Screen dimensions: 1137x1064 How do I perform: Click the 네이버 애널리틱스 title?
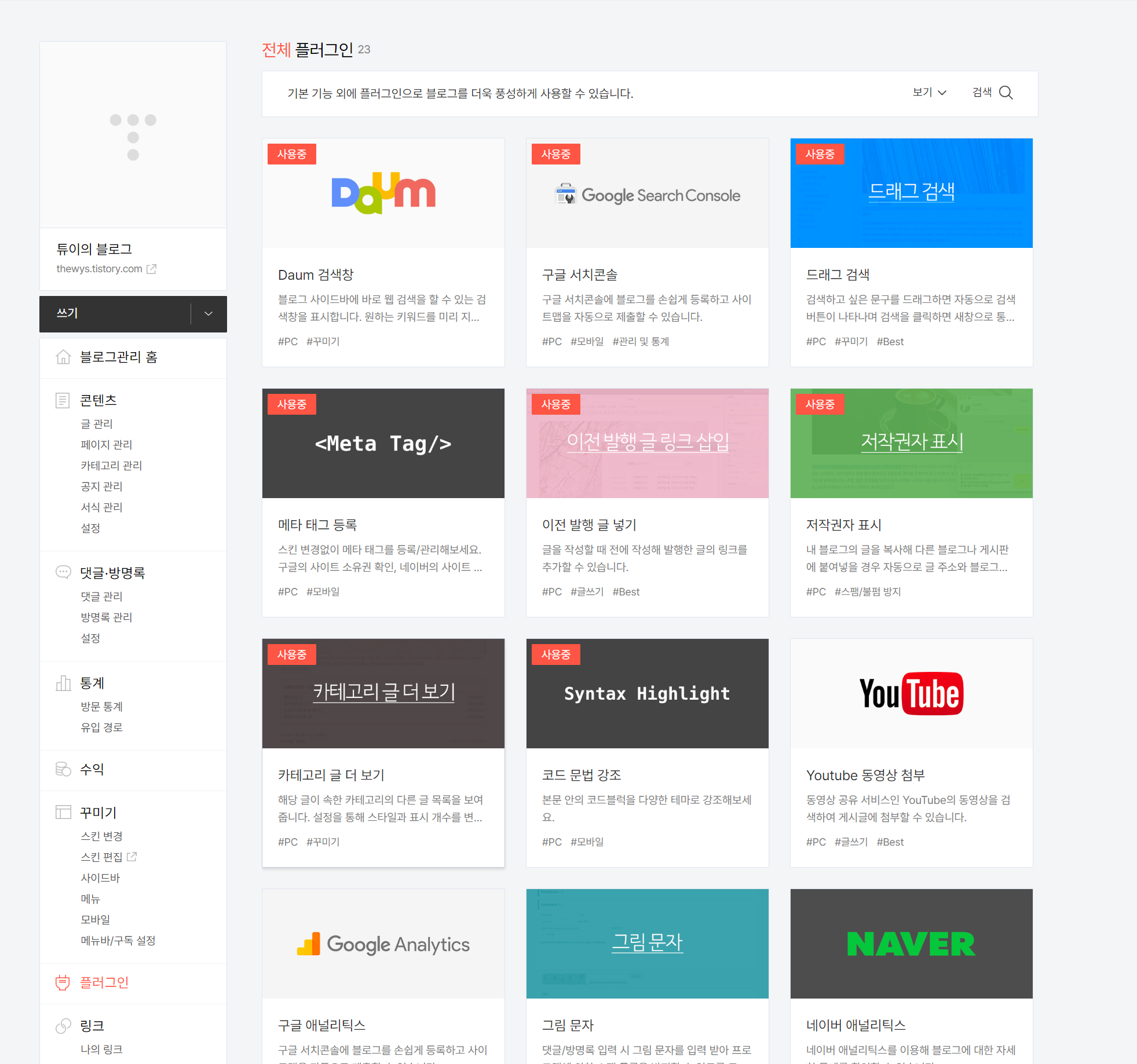(856, 1025)
